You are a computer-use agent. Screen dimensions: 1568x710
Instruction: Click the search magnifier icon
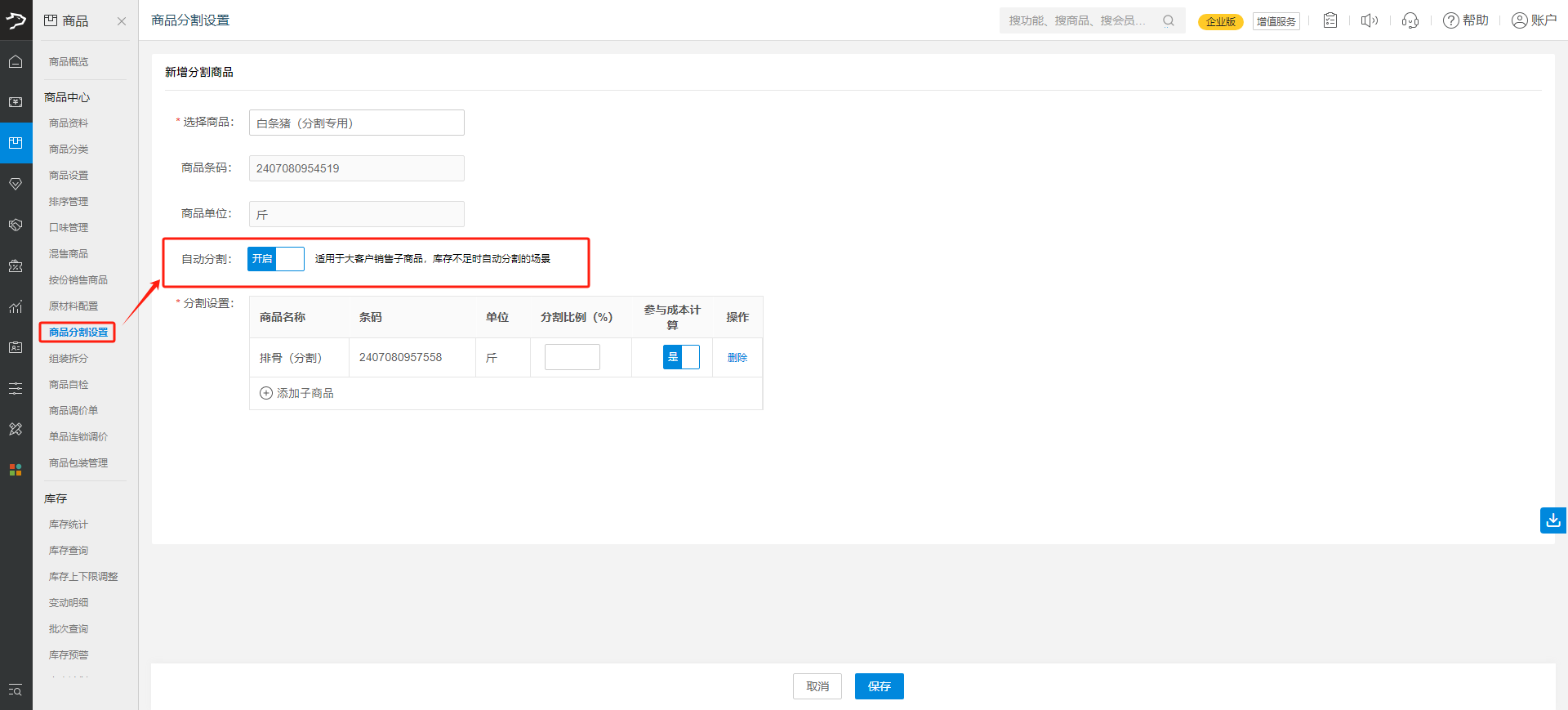coord(1169,20)
